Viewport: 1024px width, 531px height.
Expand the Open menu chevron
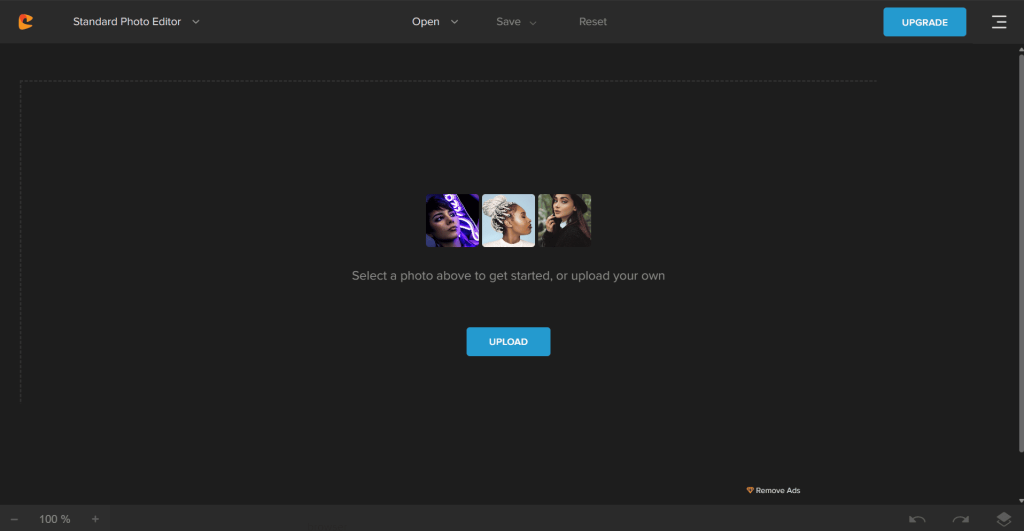click(455, 22)
